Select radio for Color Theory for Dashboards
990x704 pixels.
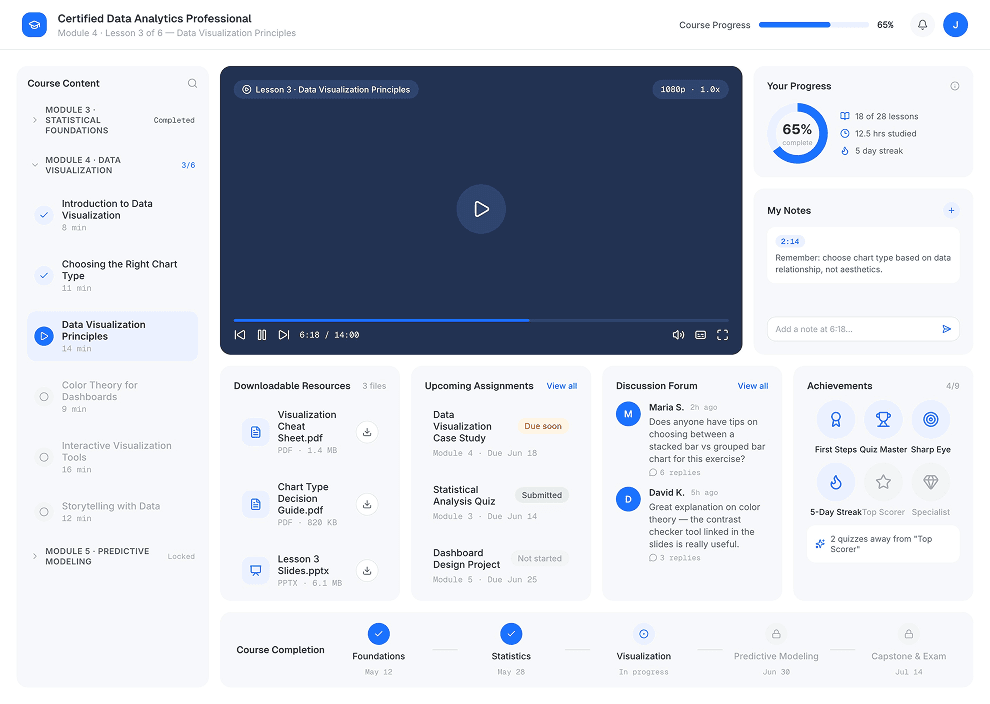pos(44,397)
